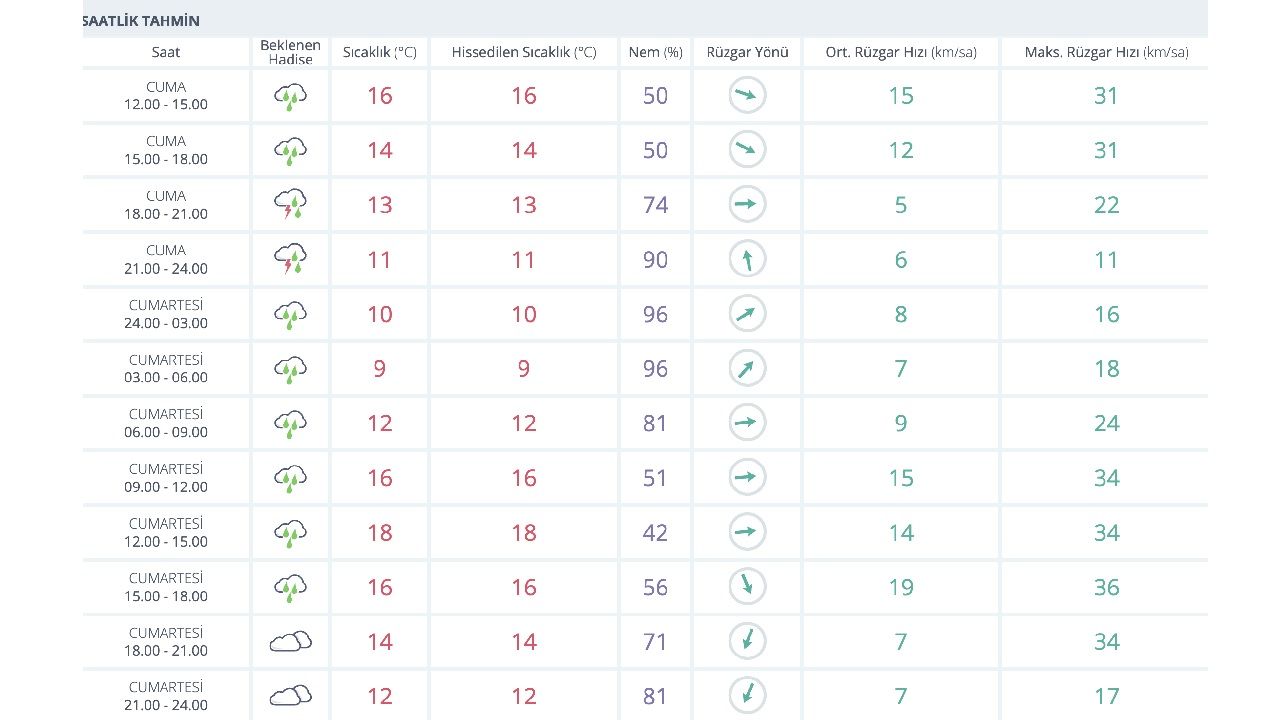Click the rain icon for Cumartesi 06.00 - 09.00

pos(290,424)
